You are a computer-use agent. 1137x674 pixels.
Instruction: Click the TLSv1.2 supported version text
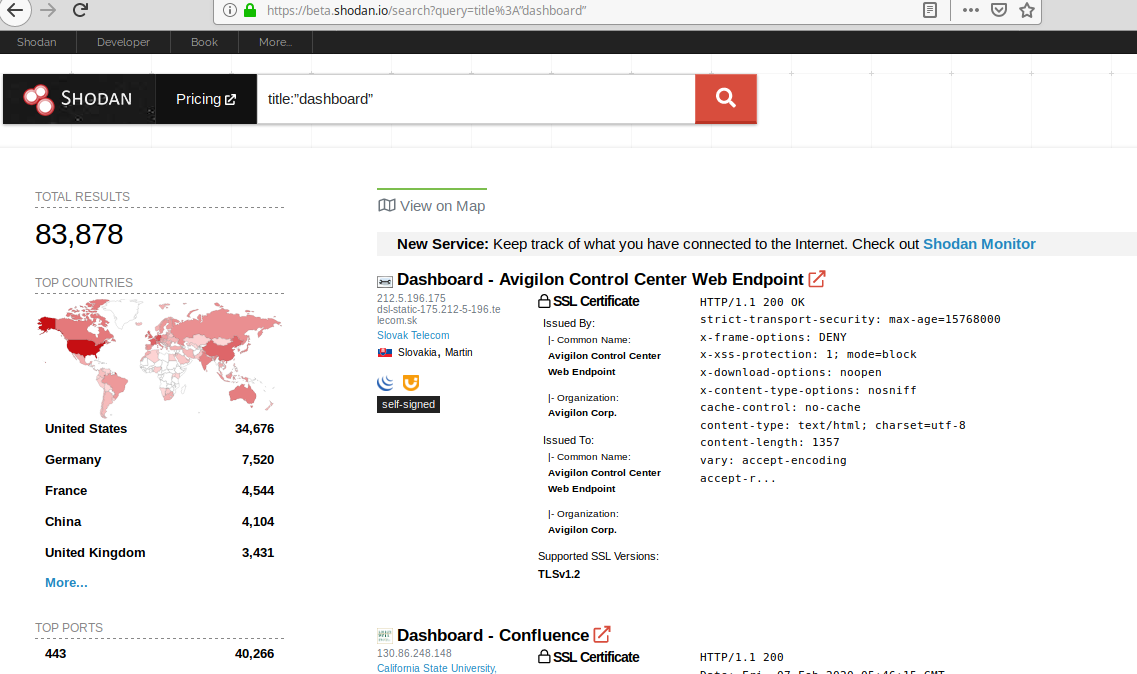pyautogui.click(x=559, y=574)
